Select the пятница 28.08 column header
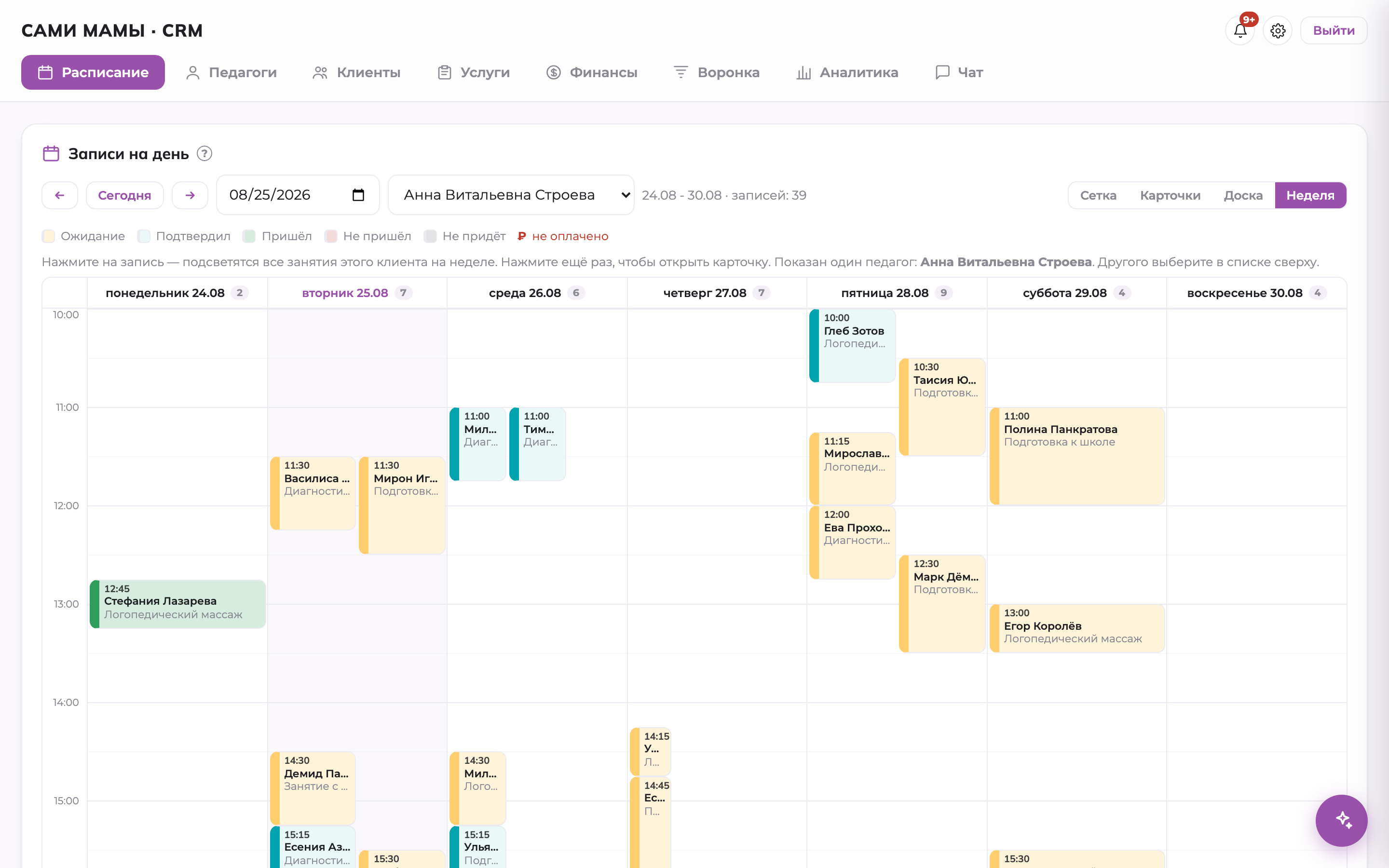 coord(897,293)
